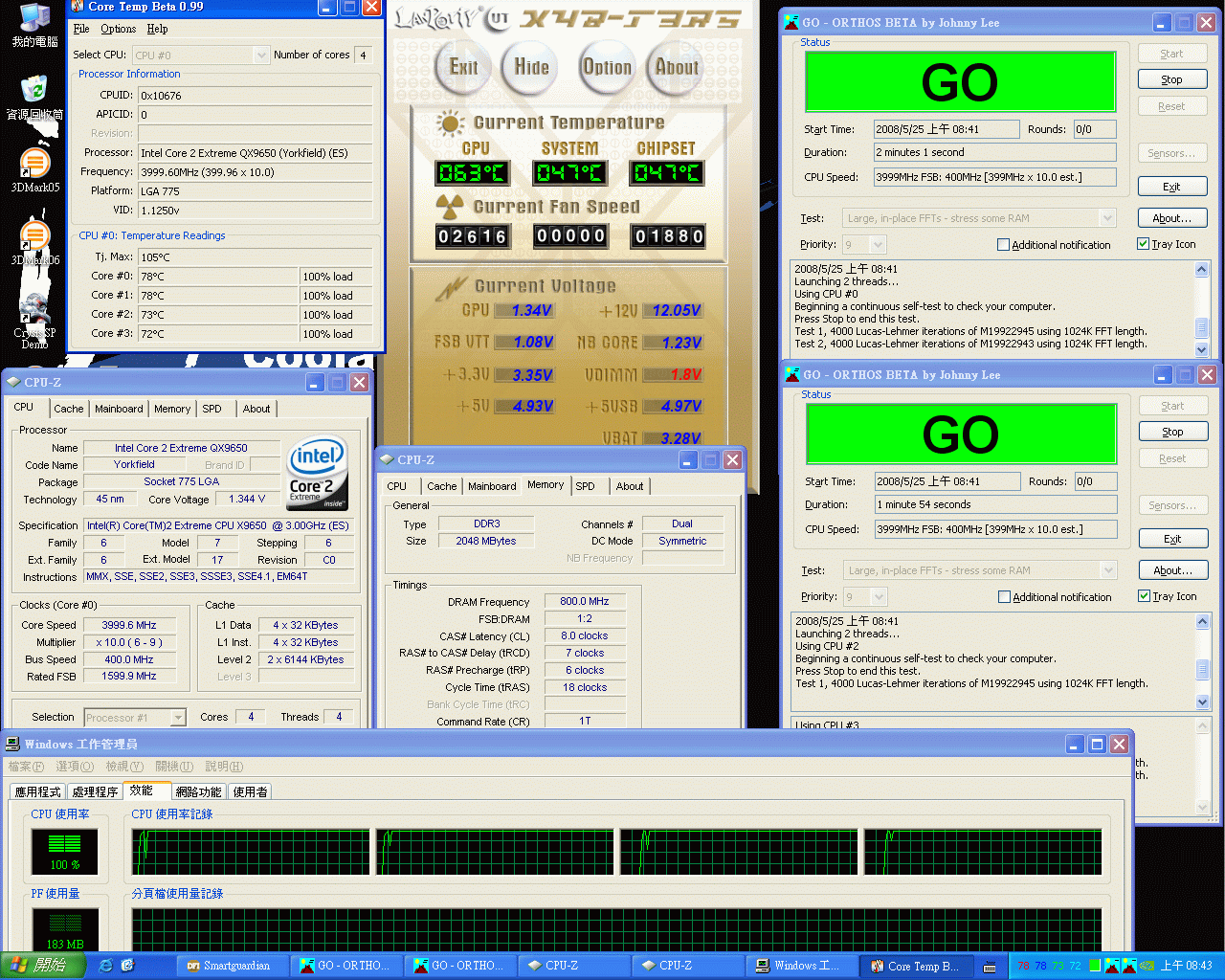This screenshot has width=1225, height=980.
Task: Open the Help menu in Core Temp
Action: (x=157, y=29)
